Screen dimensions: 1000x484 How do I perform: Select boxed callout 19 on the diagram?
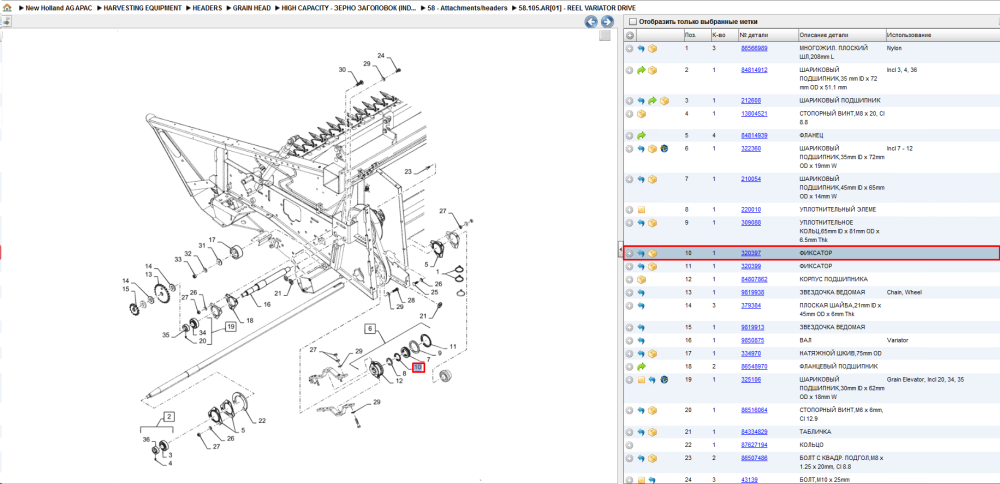click(x=230, y=326)
